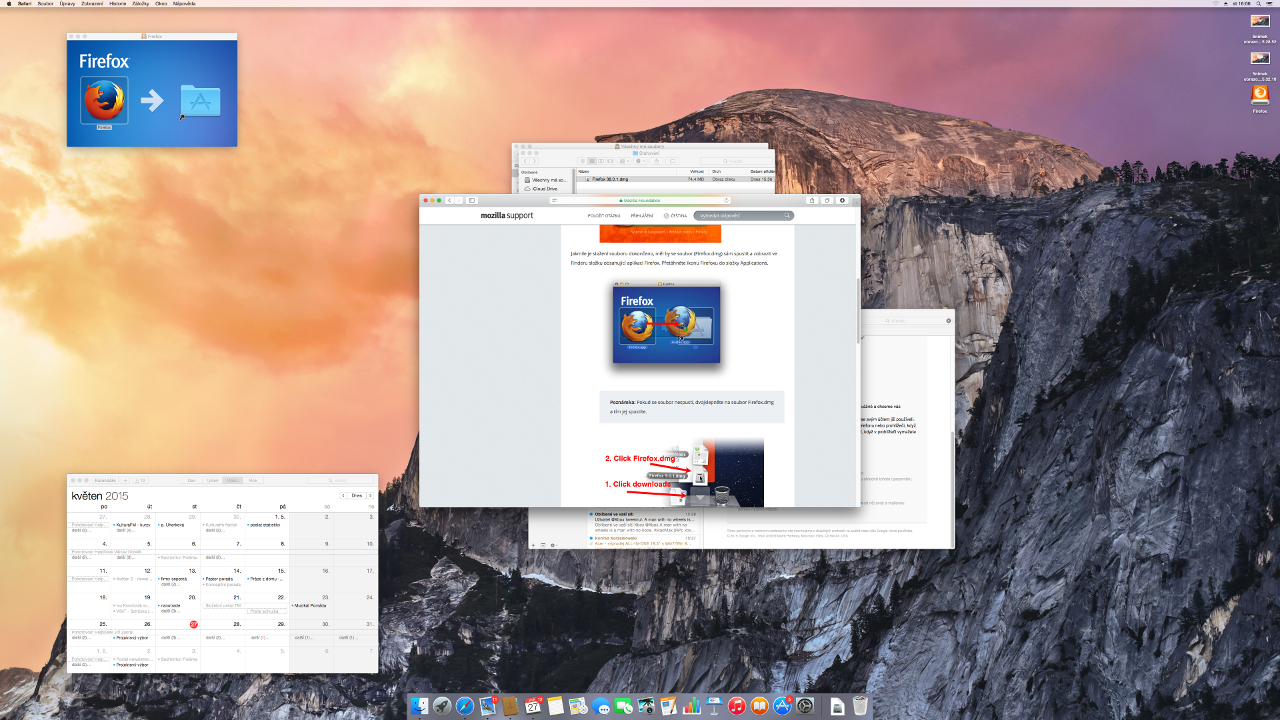1280x720 pixels.
Task: Open the Notes app in the Dock
Action: point(555,705)
